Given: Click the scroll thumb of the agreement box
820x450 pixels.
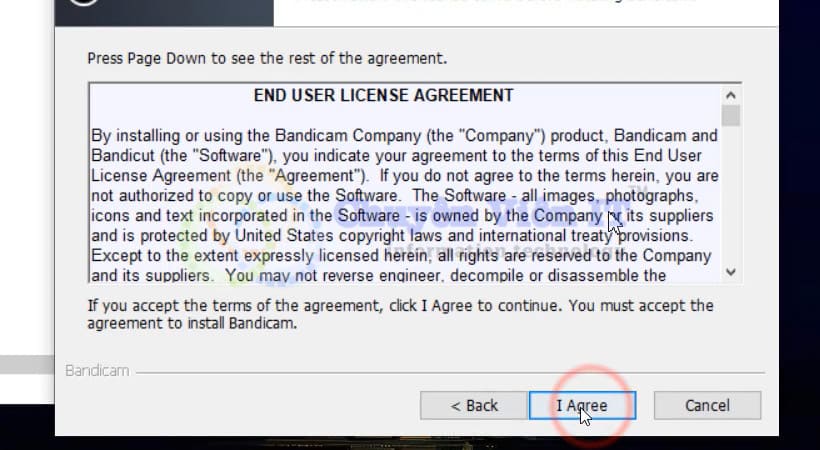Looking at the screenshot, I should 731,116.
